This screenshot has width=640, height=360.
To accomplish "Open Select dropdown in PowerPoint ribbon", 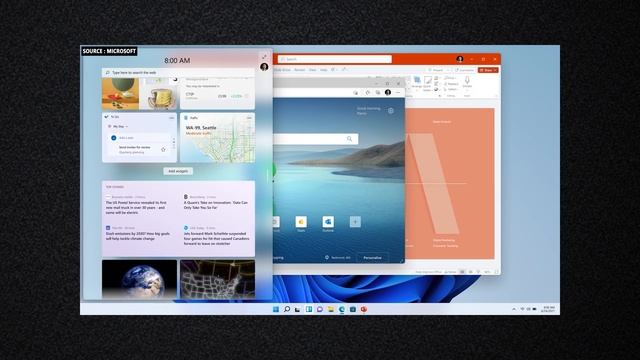I will (451, 89).
